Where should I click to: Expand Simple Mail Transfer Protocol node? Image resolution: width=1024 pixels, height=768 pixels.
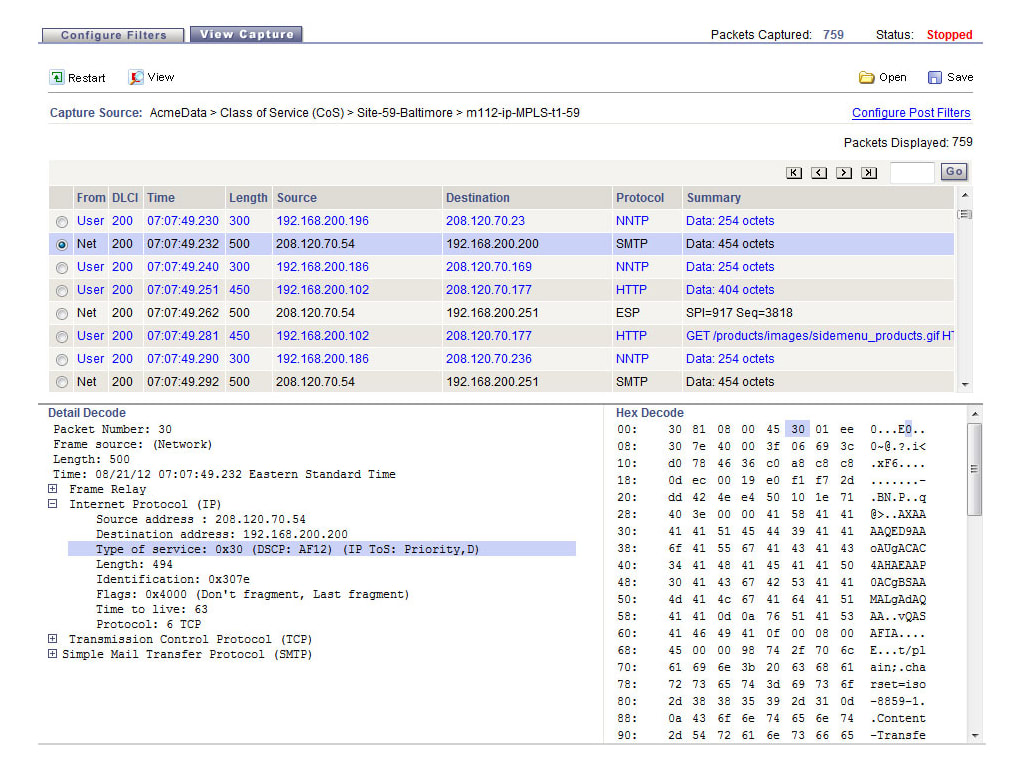click(x=53, y=654)
